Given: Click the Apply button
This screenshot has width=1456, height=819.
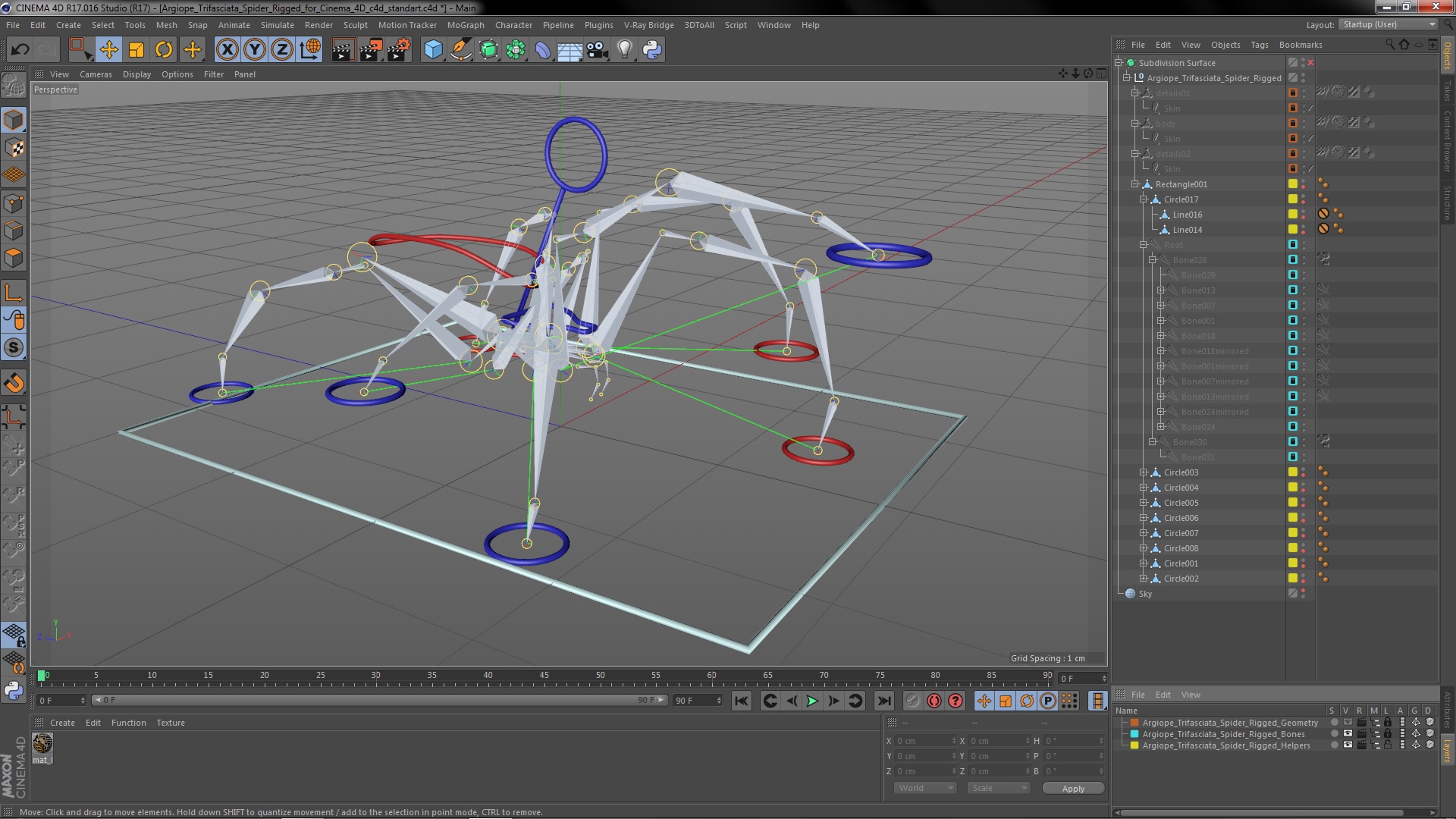Looking at the screenshot, I should point(1073,789).
